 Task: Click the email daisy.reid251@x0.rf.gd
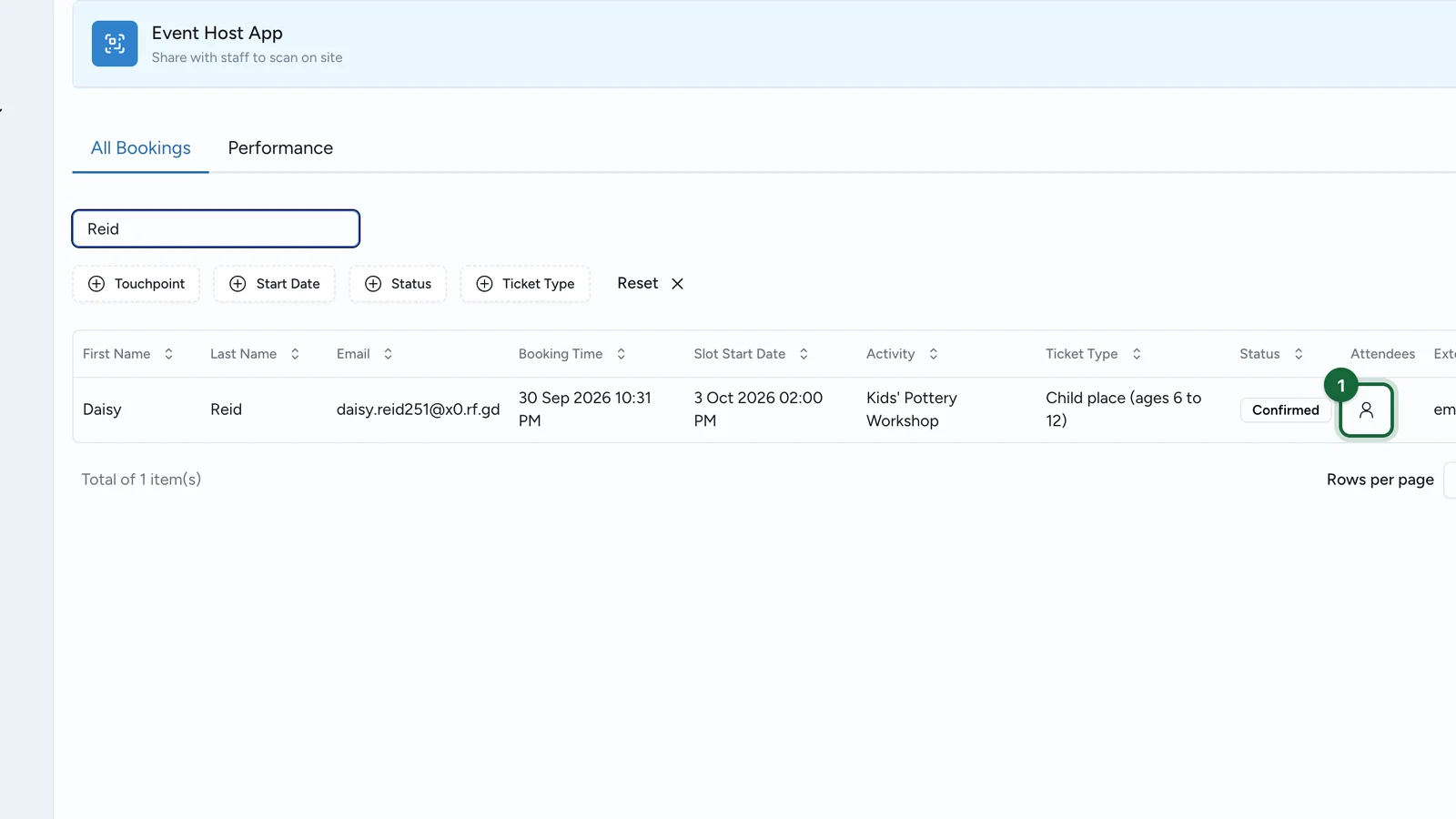(x=418, y=409)
